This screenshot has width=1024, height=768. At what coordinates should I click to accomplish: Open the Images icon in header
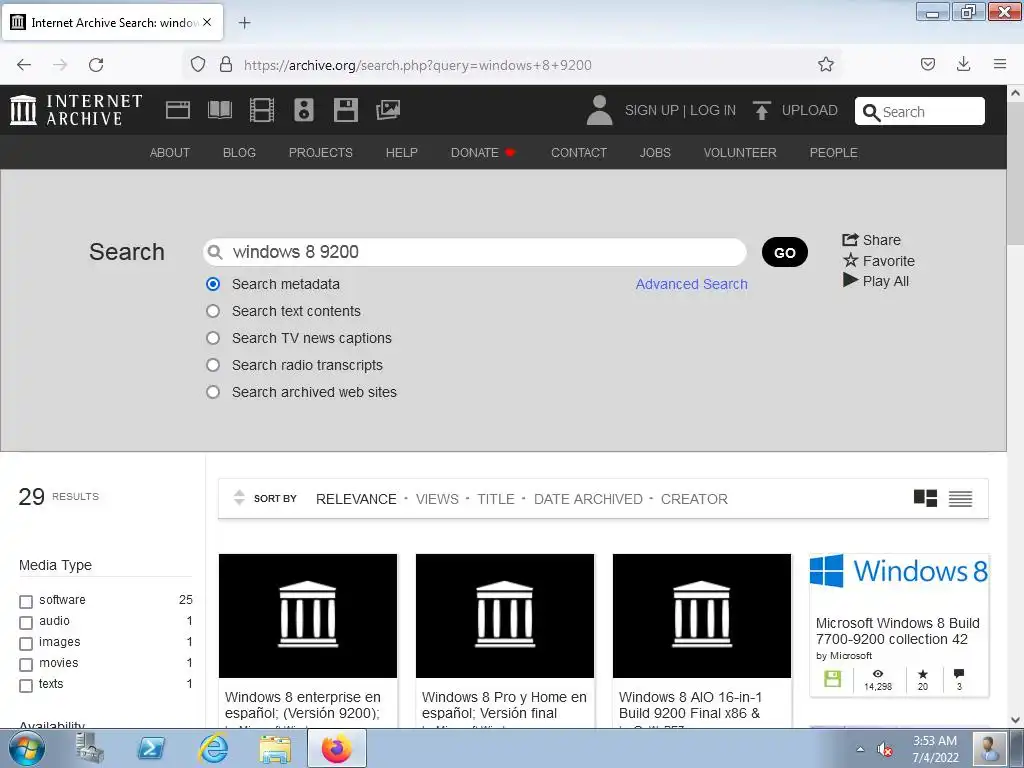[388, 110]
